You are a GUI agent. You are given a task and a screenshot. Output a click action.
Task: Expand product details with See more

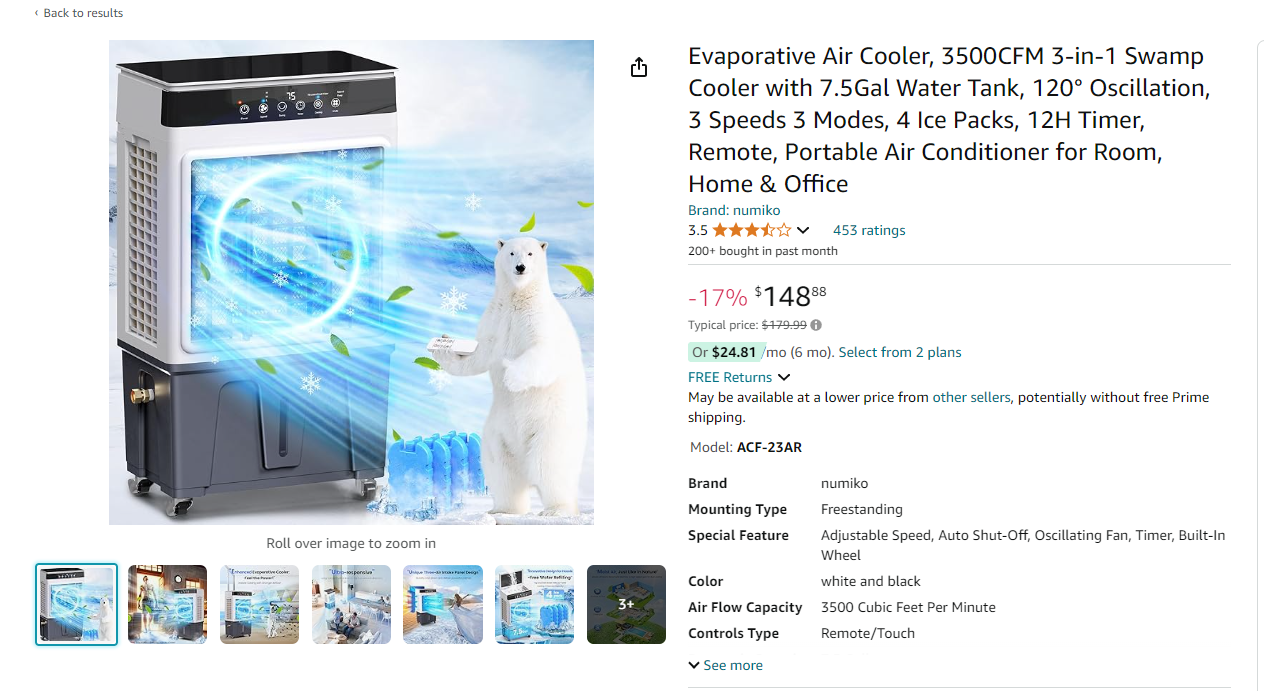(726, 665)
